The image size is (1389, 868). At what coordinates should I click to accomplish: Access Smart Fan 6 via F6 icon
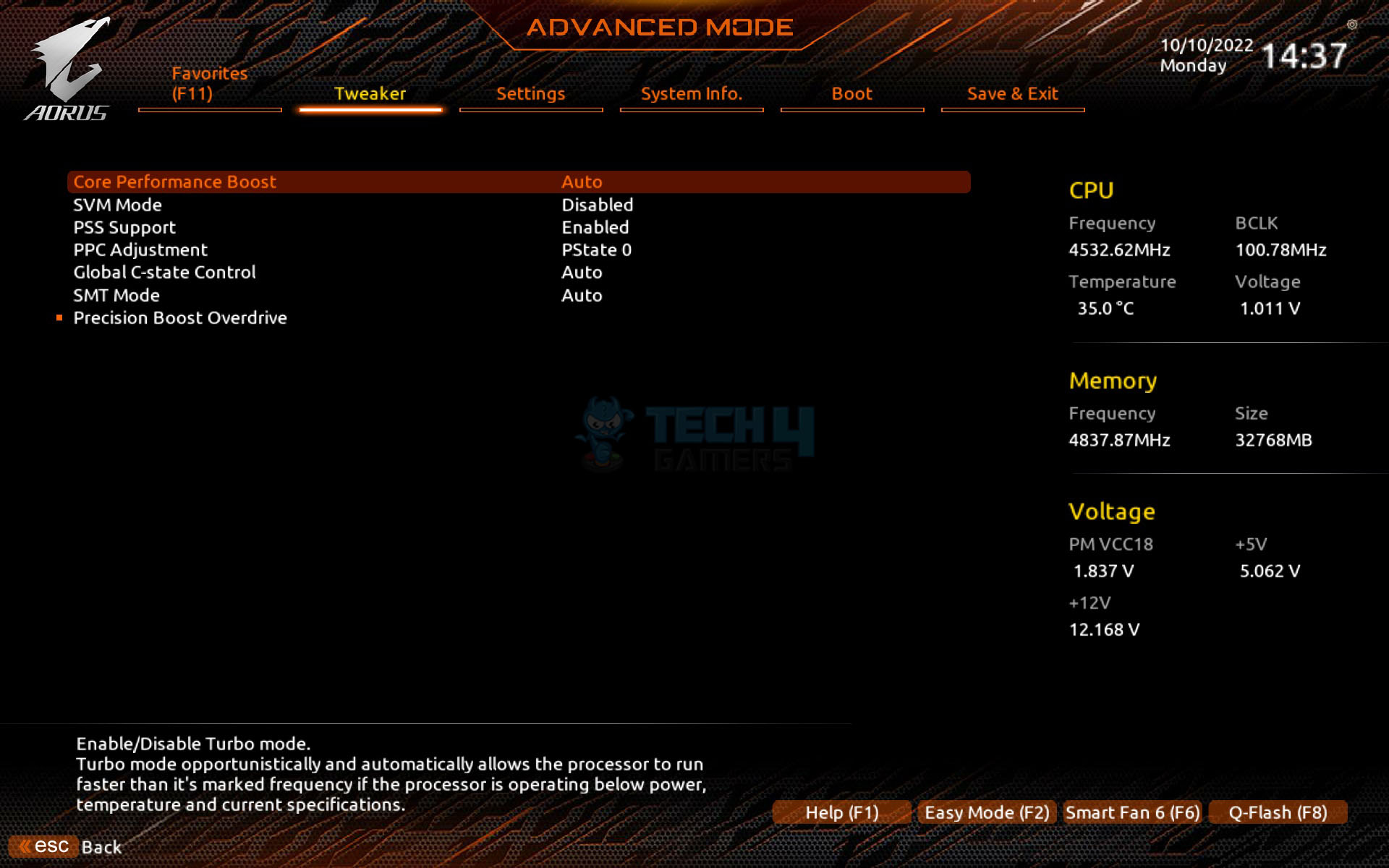[x=1133, y=812]
